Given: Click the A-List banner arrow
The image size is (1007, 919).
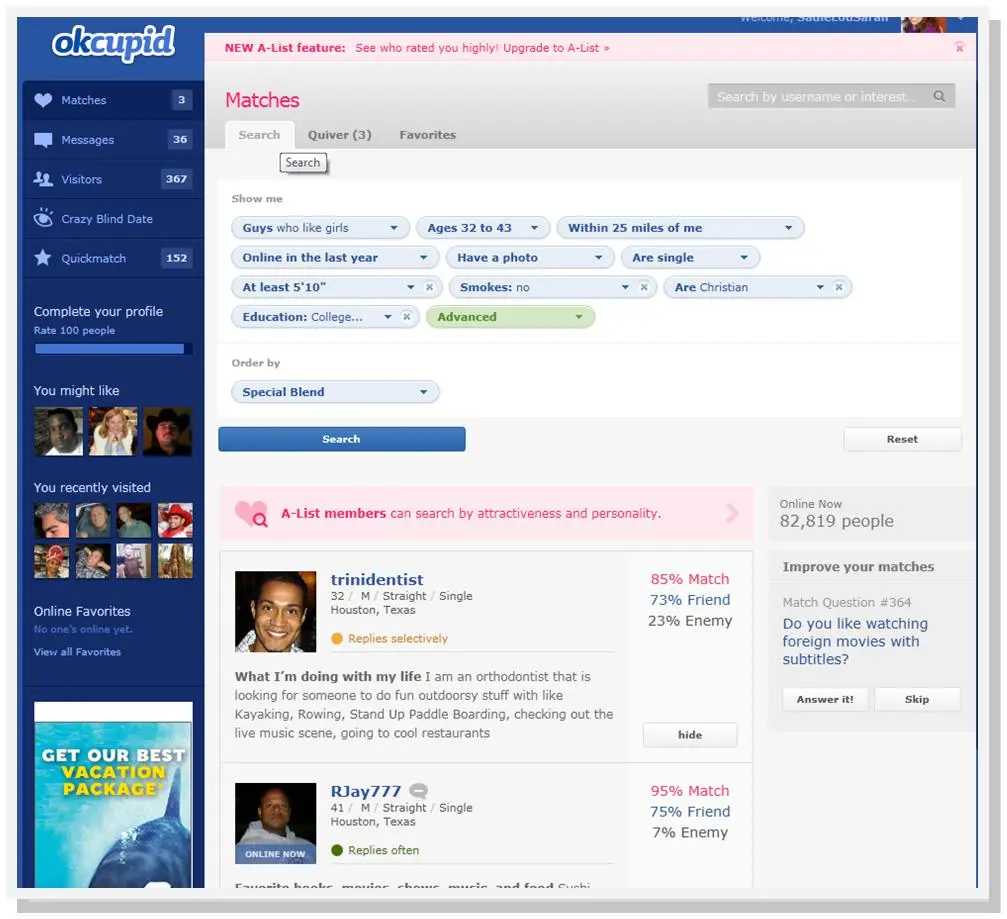Looking at the screenshot, I should [x=731, y=513].
